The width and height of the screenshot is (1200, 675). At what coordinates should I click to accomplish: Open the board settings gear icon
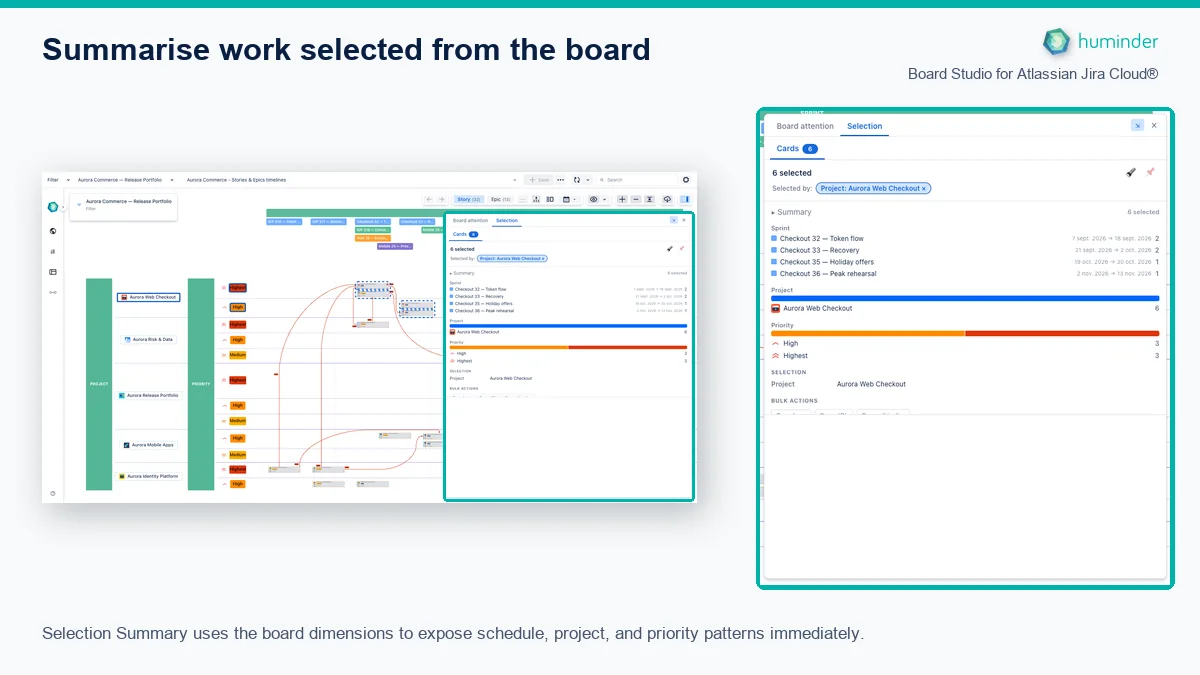686,180
